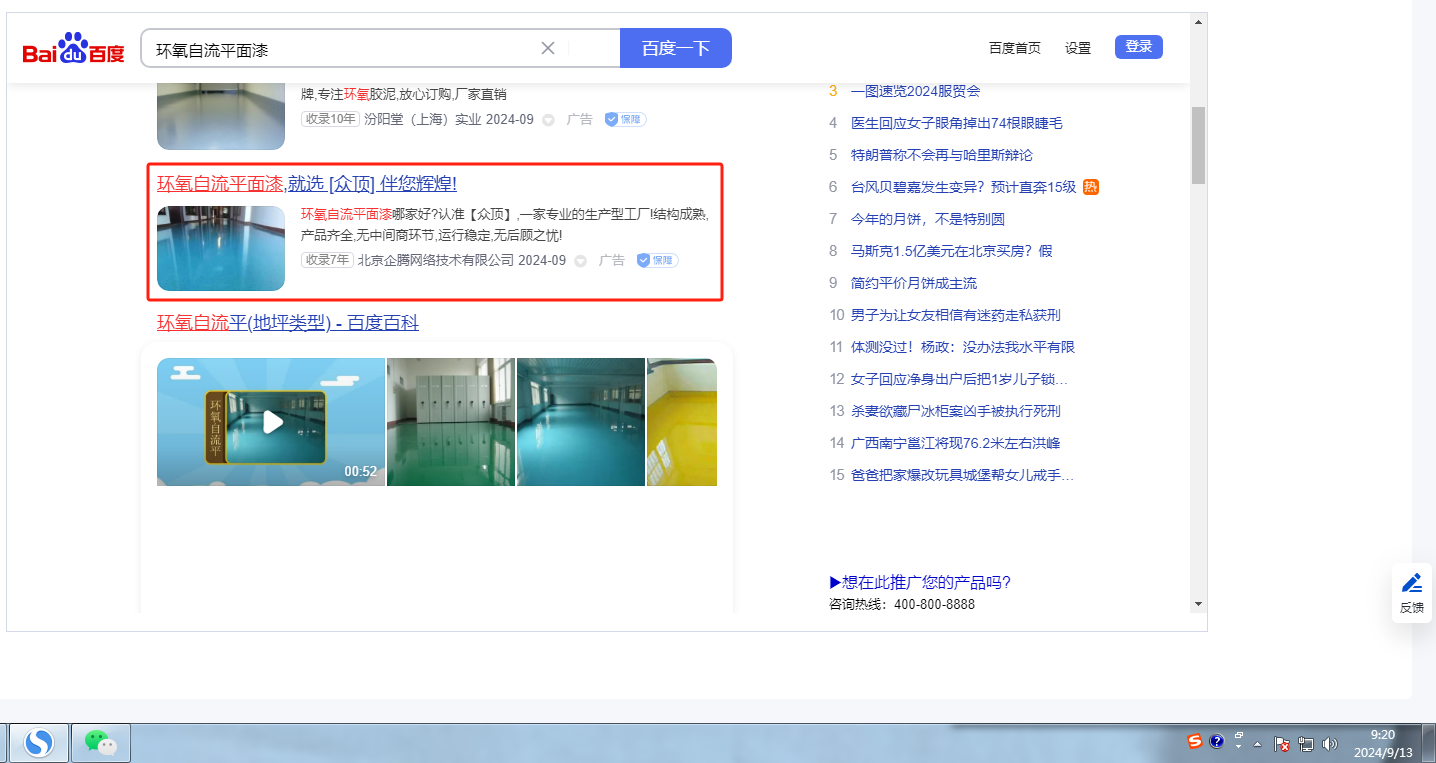Viewport: 1436px width, 763px height.
Task: Click the Baidu logo
Action: [74, 48]
